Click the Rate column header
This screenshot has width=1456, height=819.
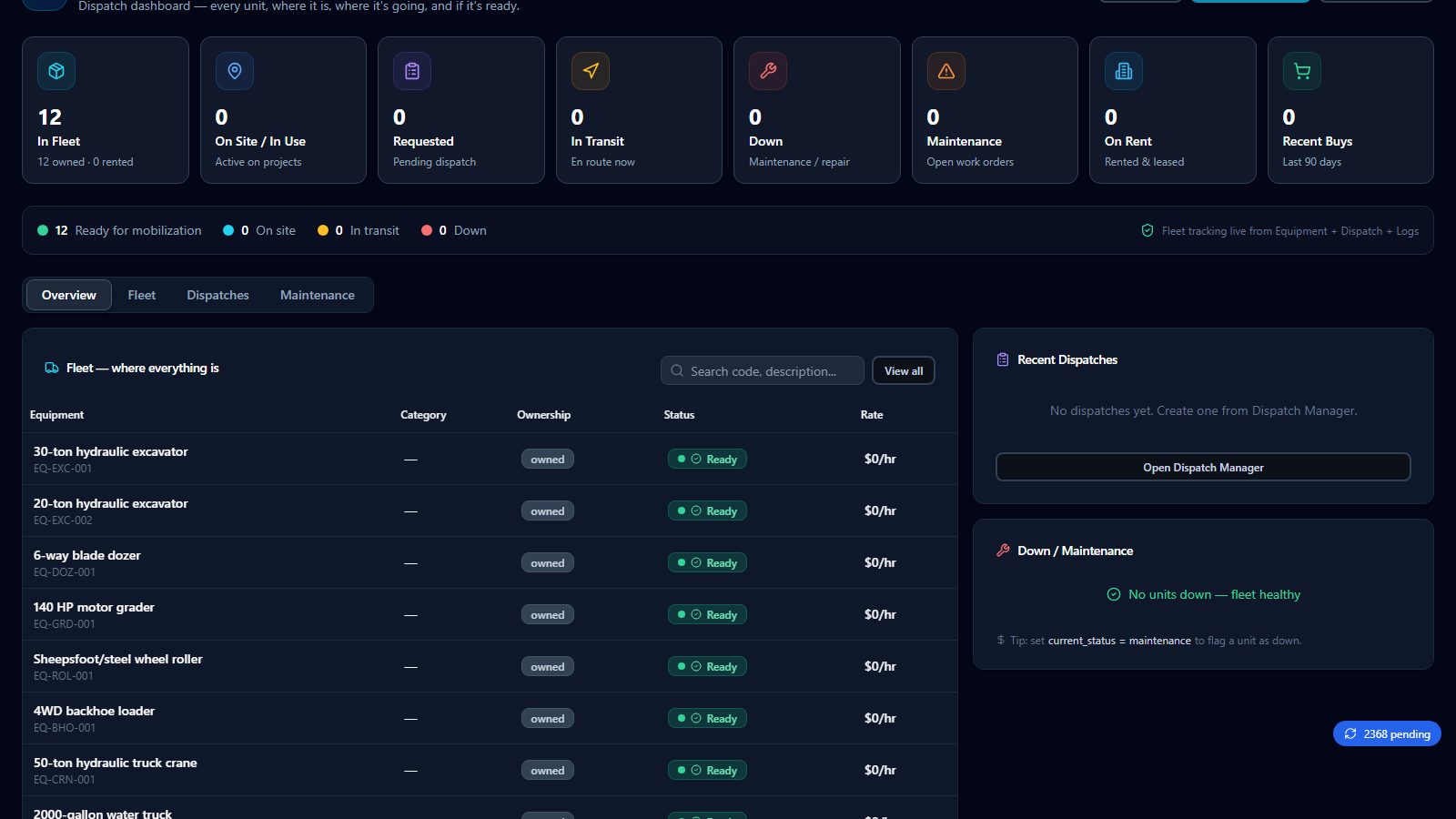coord(872,414)
